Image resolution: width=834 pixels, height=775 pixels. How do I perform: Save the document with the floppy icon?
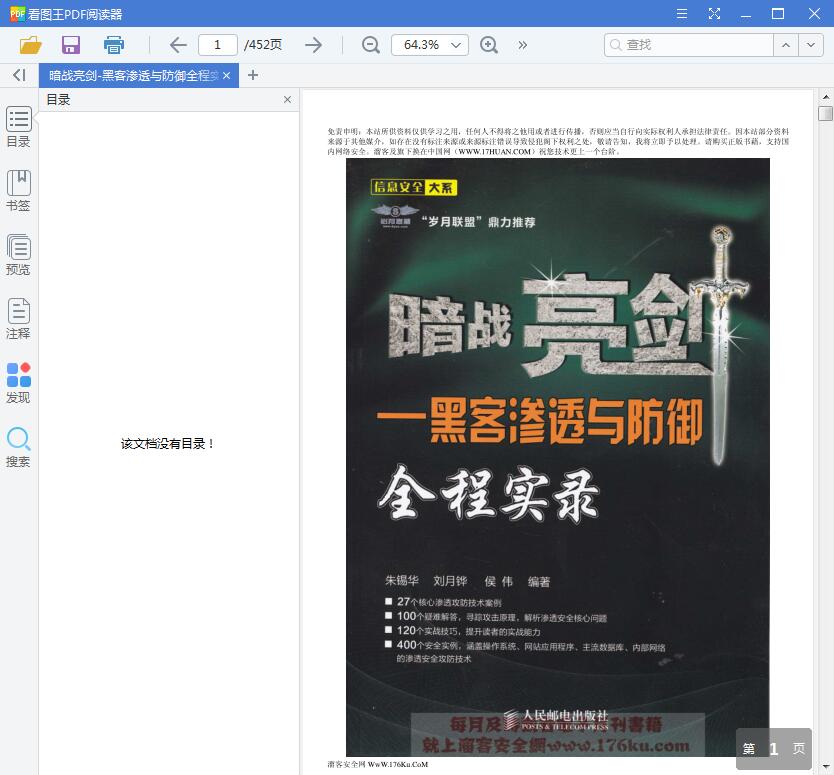click(x=71, y=45)
